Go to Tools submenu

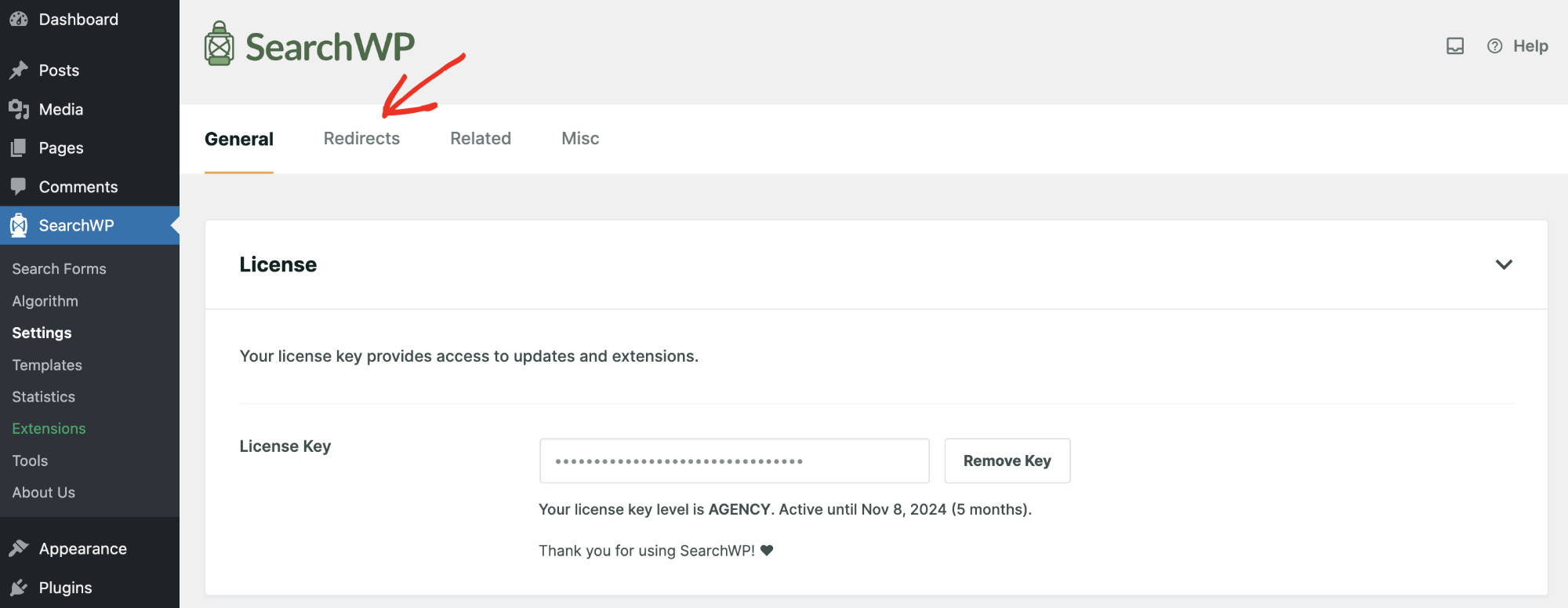click(x=30, y=461)
